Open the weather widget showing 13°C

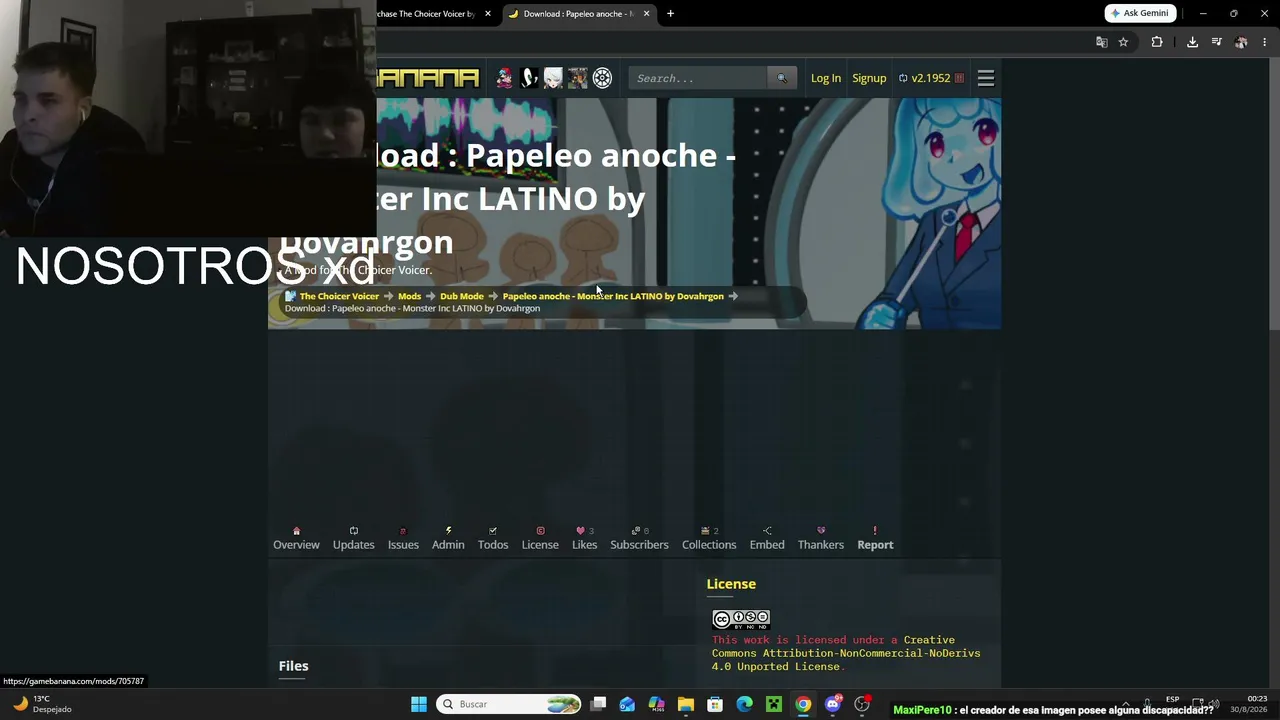coord(42,704)
